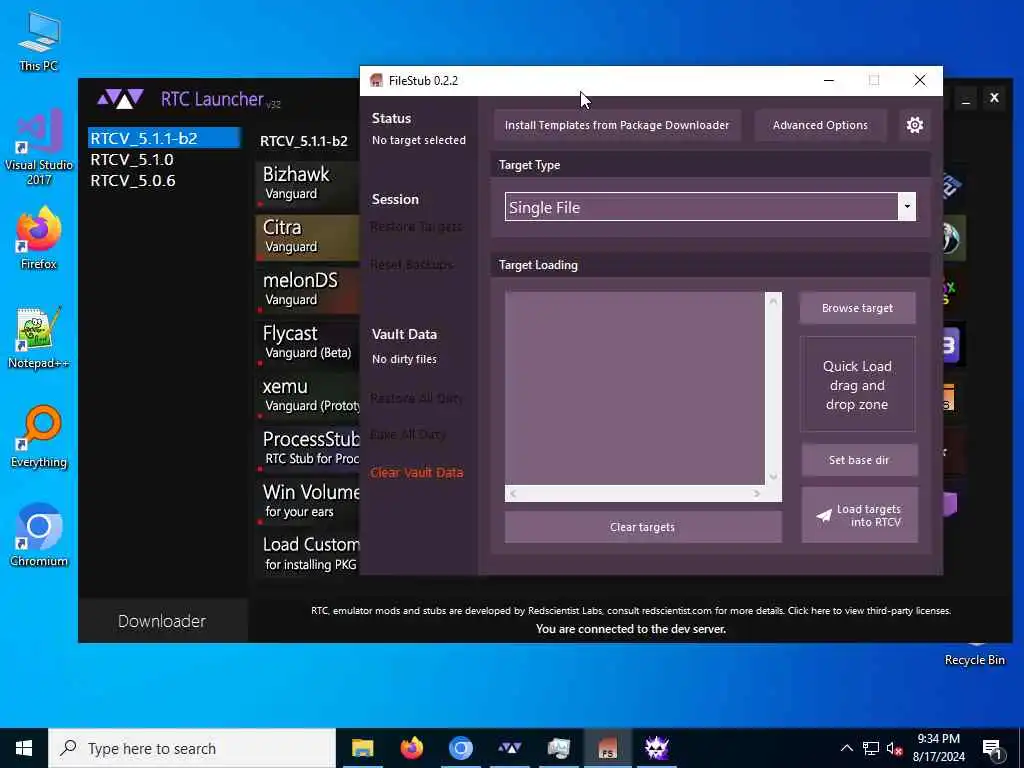Select the Visual Studio 2017 desktop shortcut
The image size is (1024, 768).
coord(39,147)
